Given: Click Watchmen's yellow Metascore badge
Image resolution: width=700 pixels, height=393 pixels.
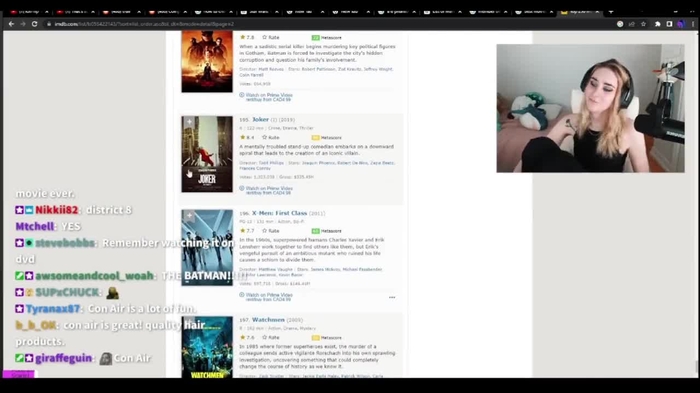Looking at the screenshot, I should click(x=316, y=338).
